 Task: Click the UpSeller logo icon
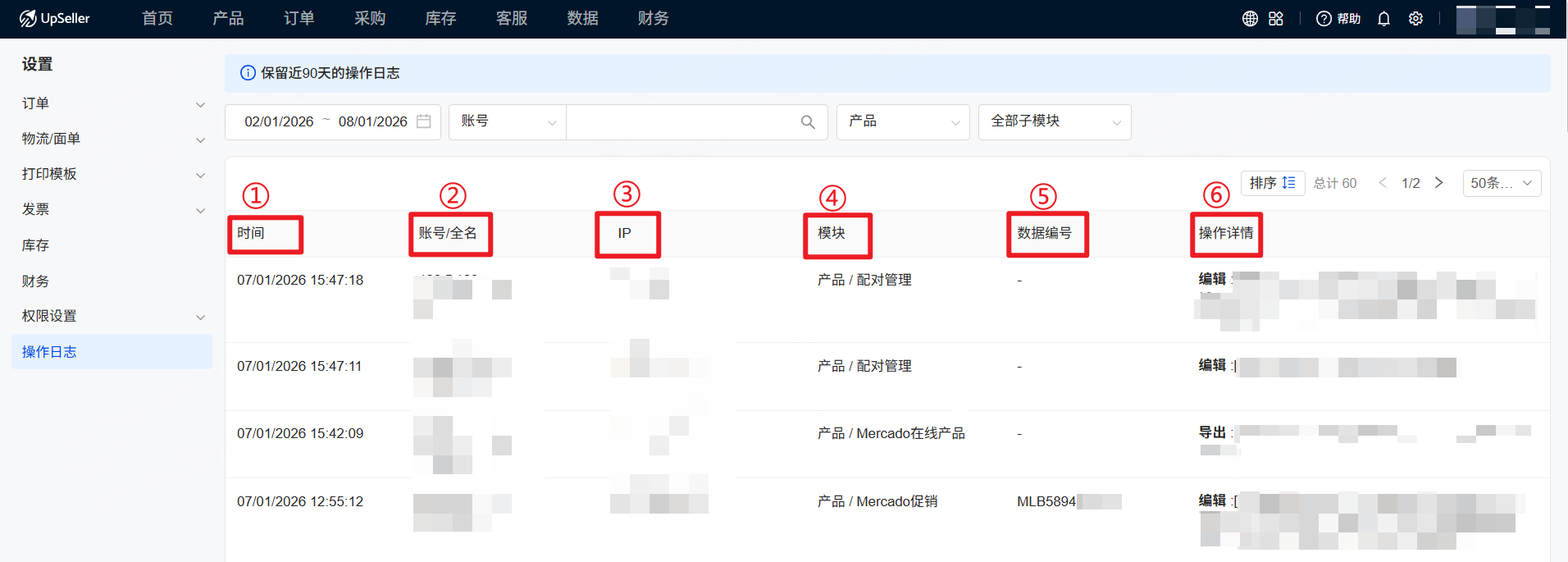[28, 18]
